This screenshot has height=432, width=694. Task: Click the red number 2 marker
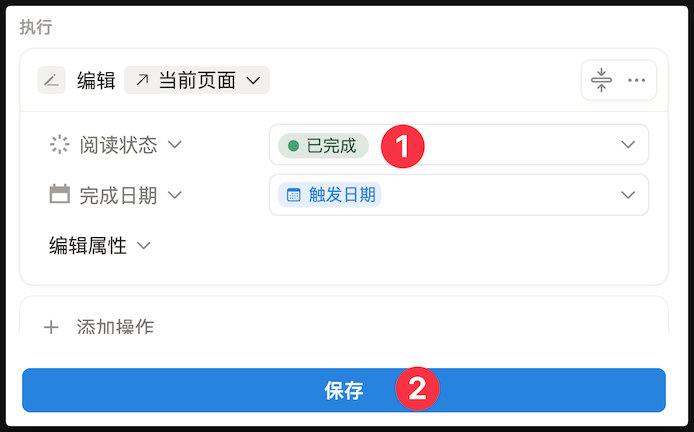tap(418, 389)
